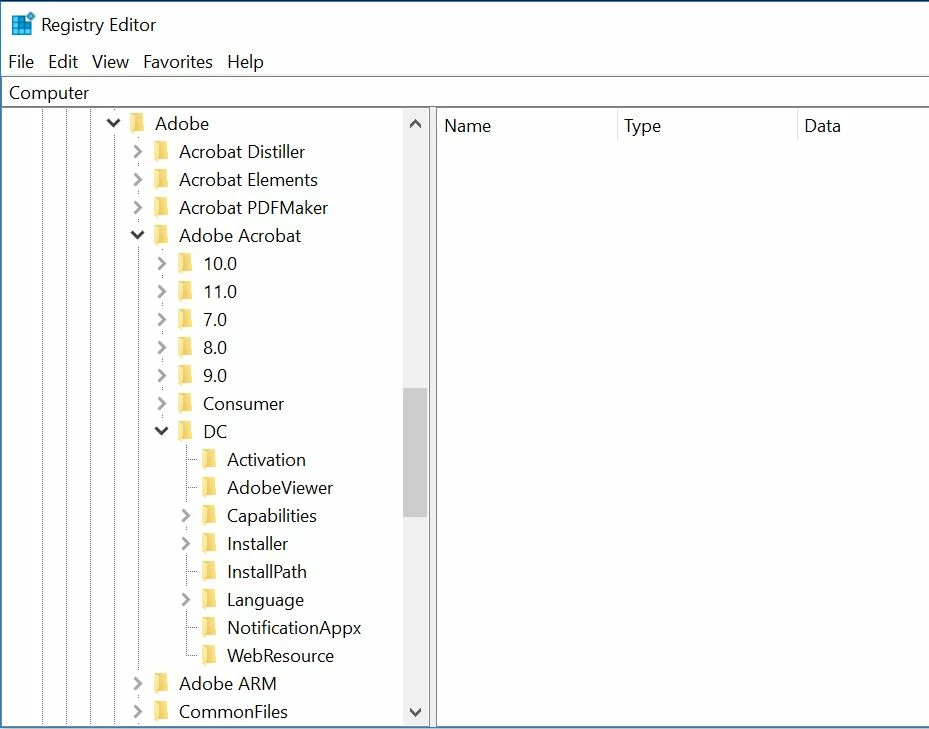Click the Activation folder icon

coord(210,459)
